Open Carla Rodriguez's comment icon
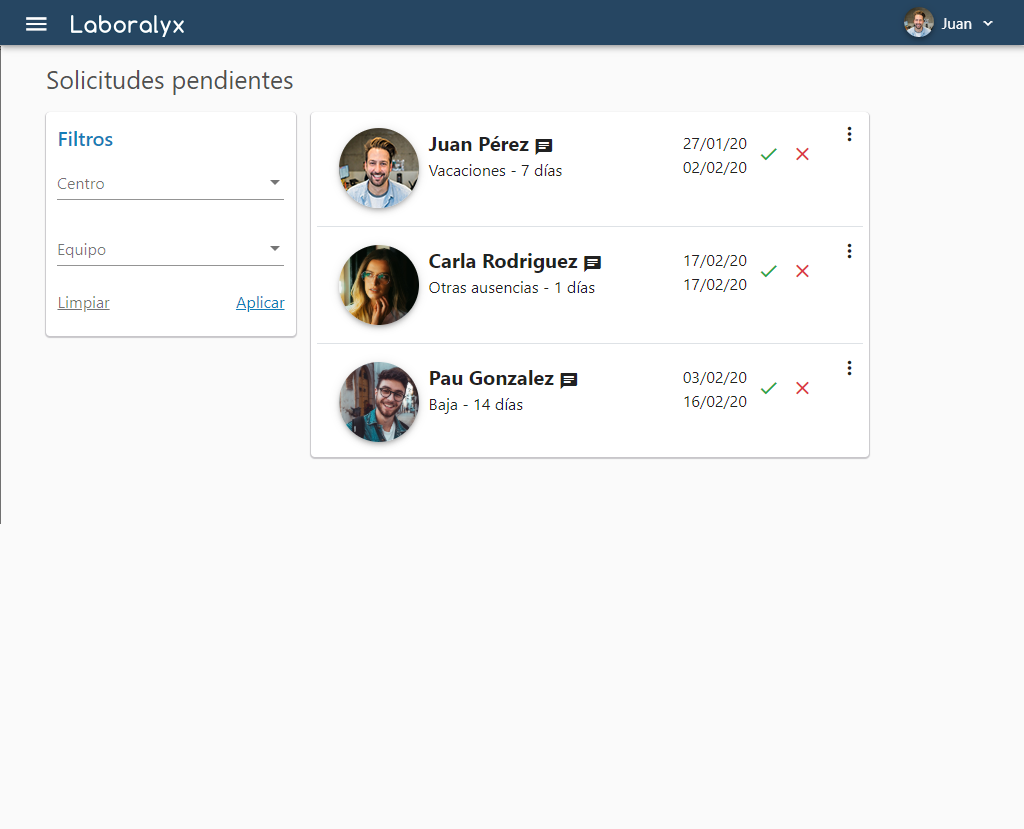 (x=592, y=263)
